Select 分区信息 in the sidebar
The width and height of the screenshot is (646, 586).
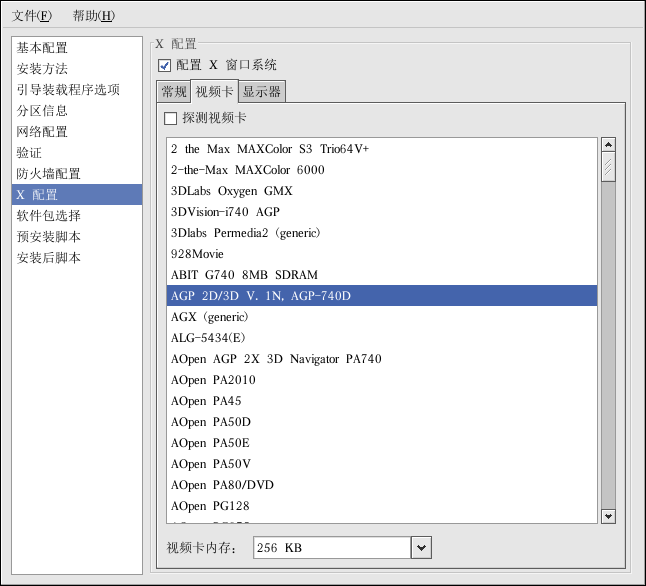coord(42,111)
